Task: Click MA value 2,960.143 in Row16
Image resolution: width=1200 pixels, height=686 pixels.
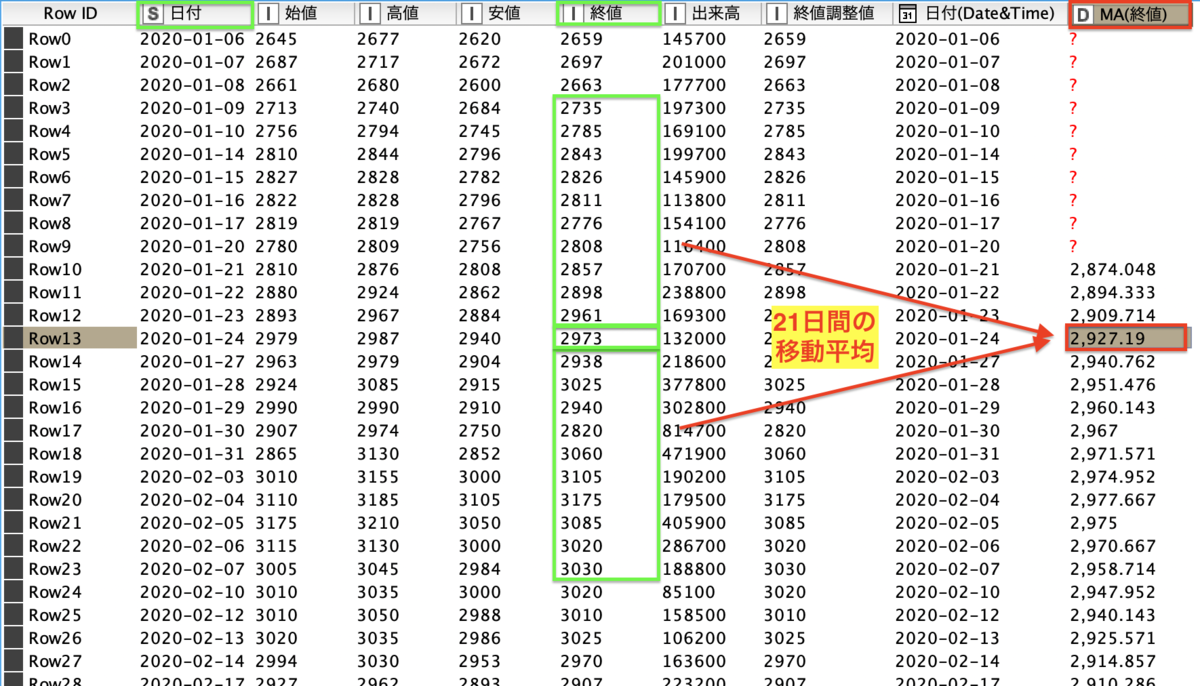Action: (1112, 407)
